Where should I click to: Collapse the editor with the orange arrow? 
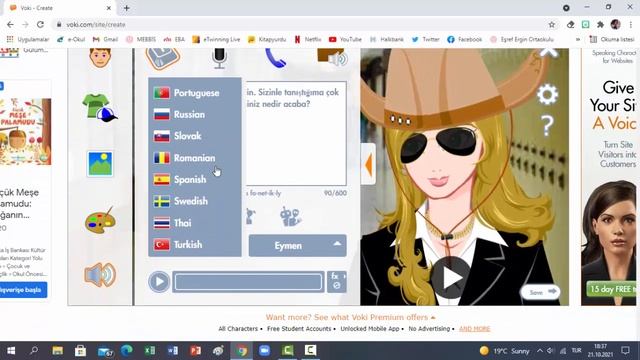tap(368, 164)
